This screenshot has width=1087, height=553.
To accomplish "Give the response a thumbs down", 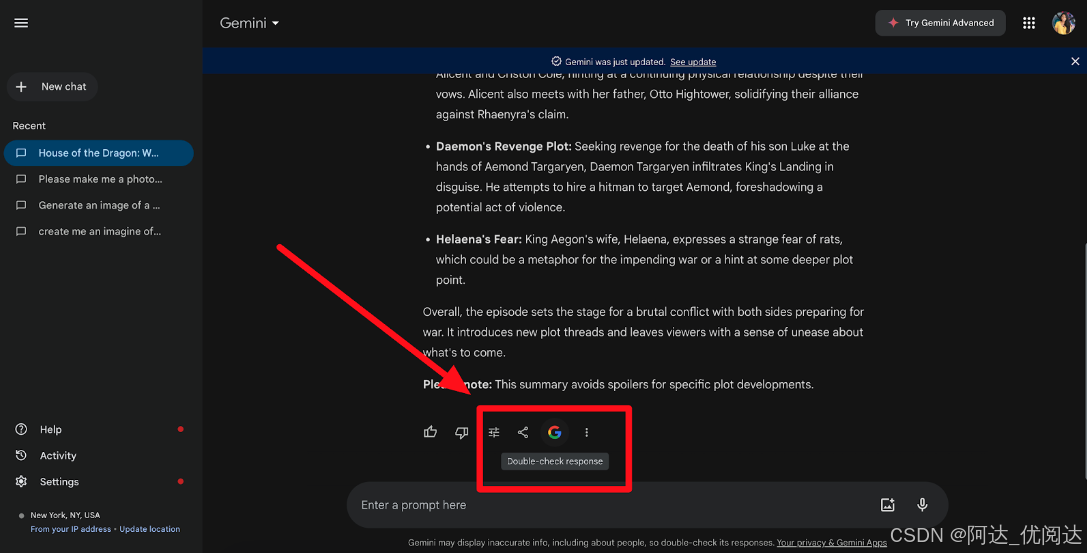I will click(x=462, y=432).
